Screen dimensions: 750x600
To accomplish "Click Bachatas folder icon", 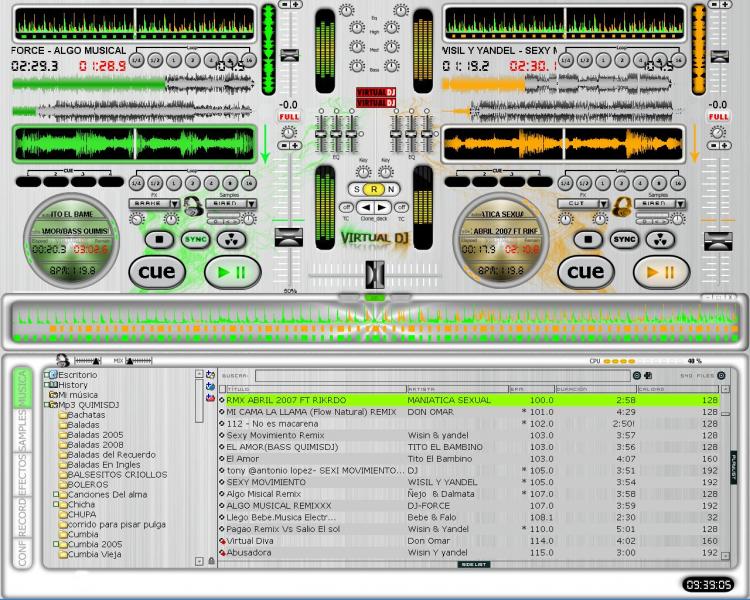I will (x=63, y=415).
